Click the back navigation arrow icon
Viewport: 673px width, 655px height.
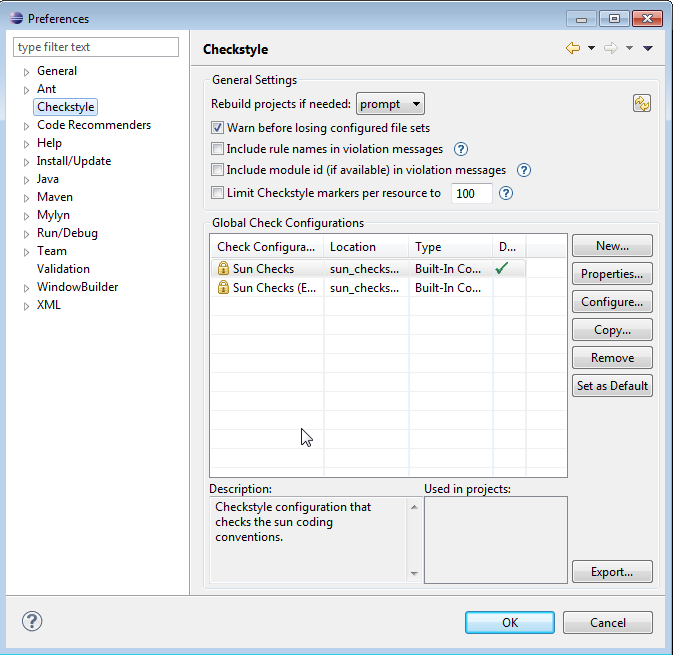[x=572, y=48]
